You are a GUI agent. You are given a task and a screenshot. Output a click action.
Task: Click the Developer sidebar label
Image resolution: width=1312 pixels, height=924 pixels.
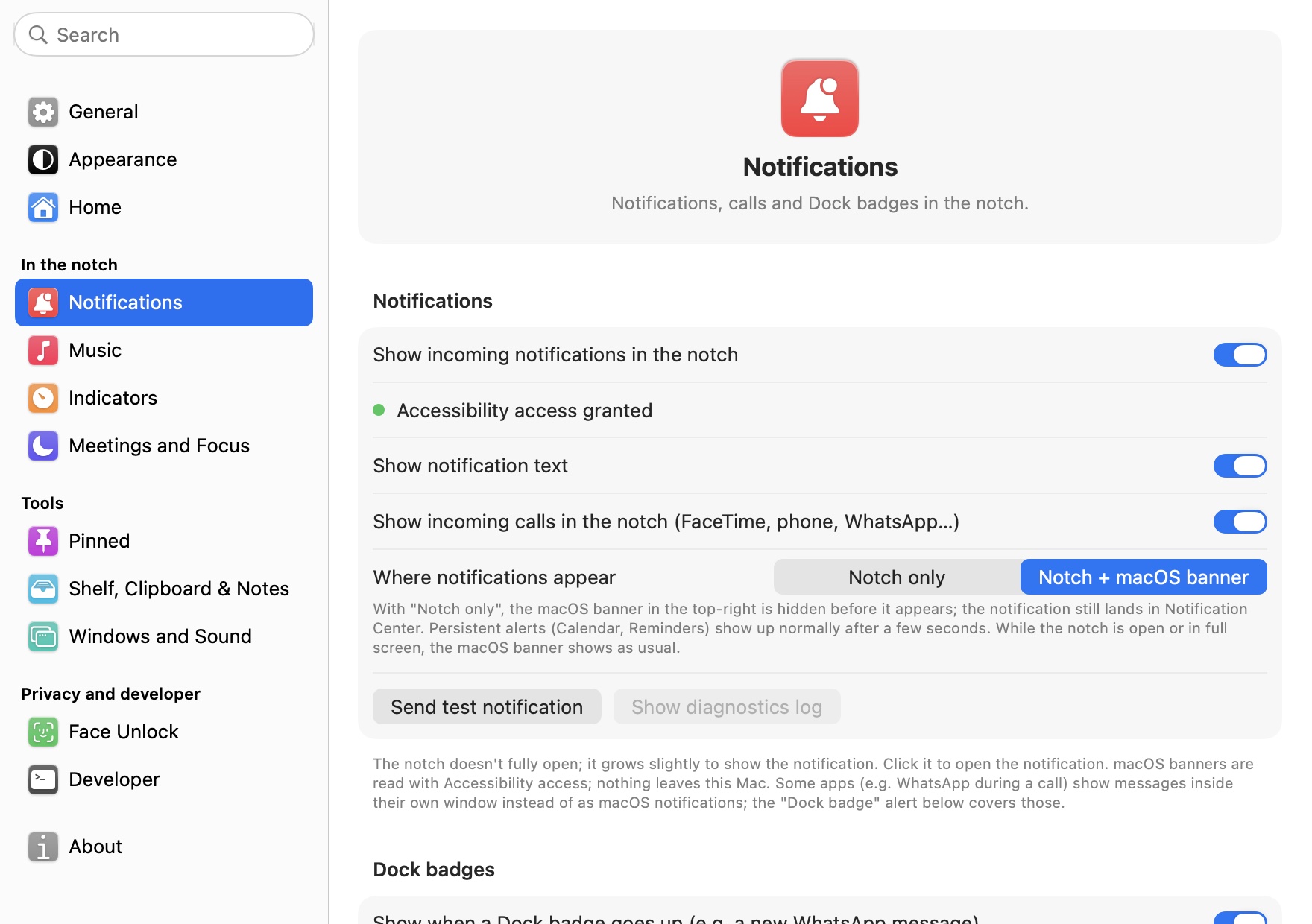click(x=114, y=779)
